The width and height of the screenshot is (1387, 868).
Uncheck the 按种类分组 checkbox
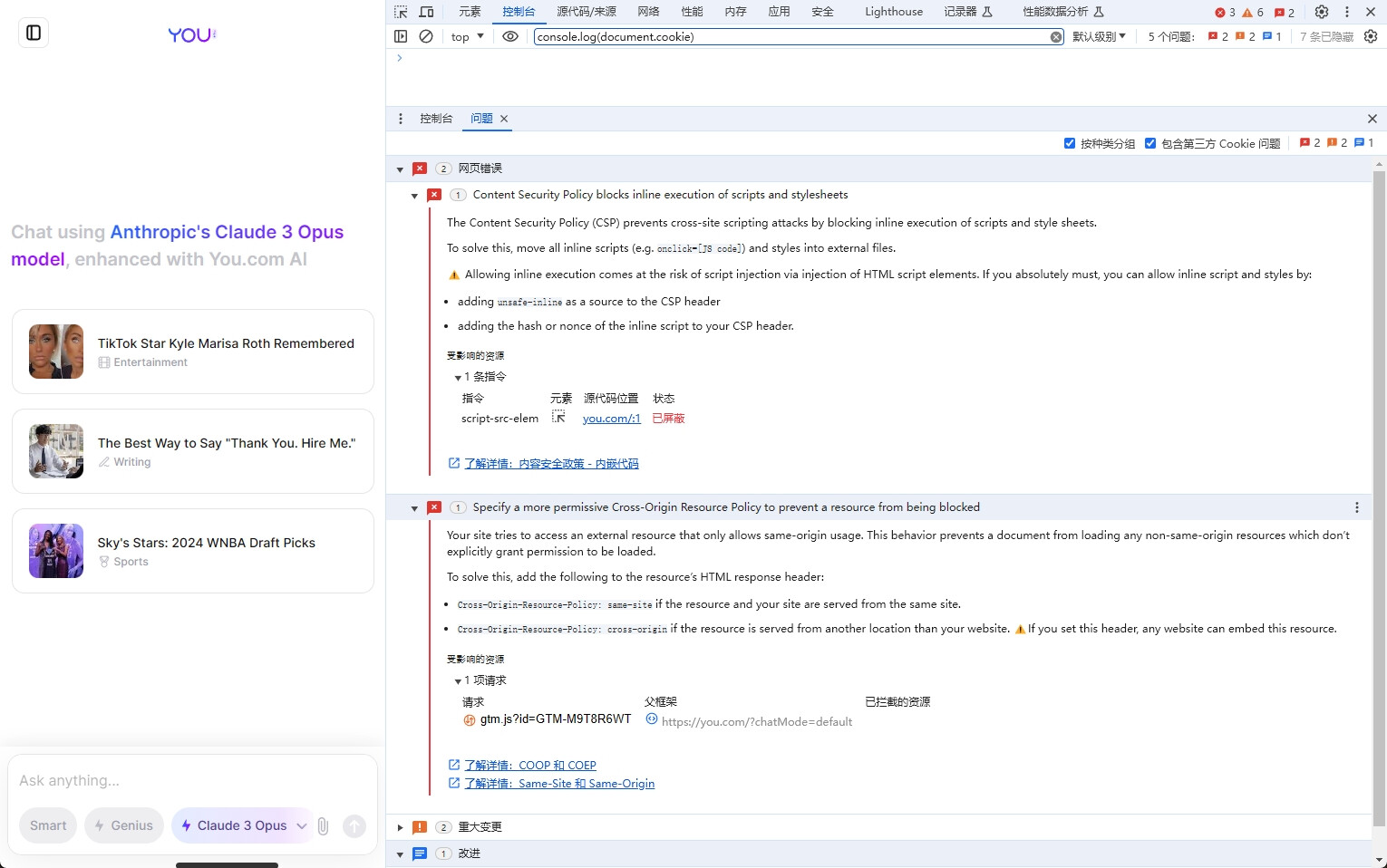[x=1070, y=143]
